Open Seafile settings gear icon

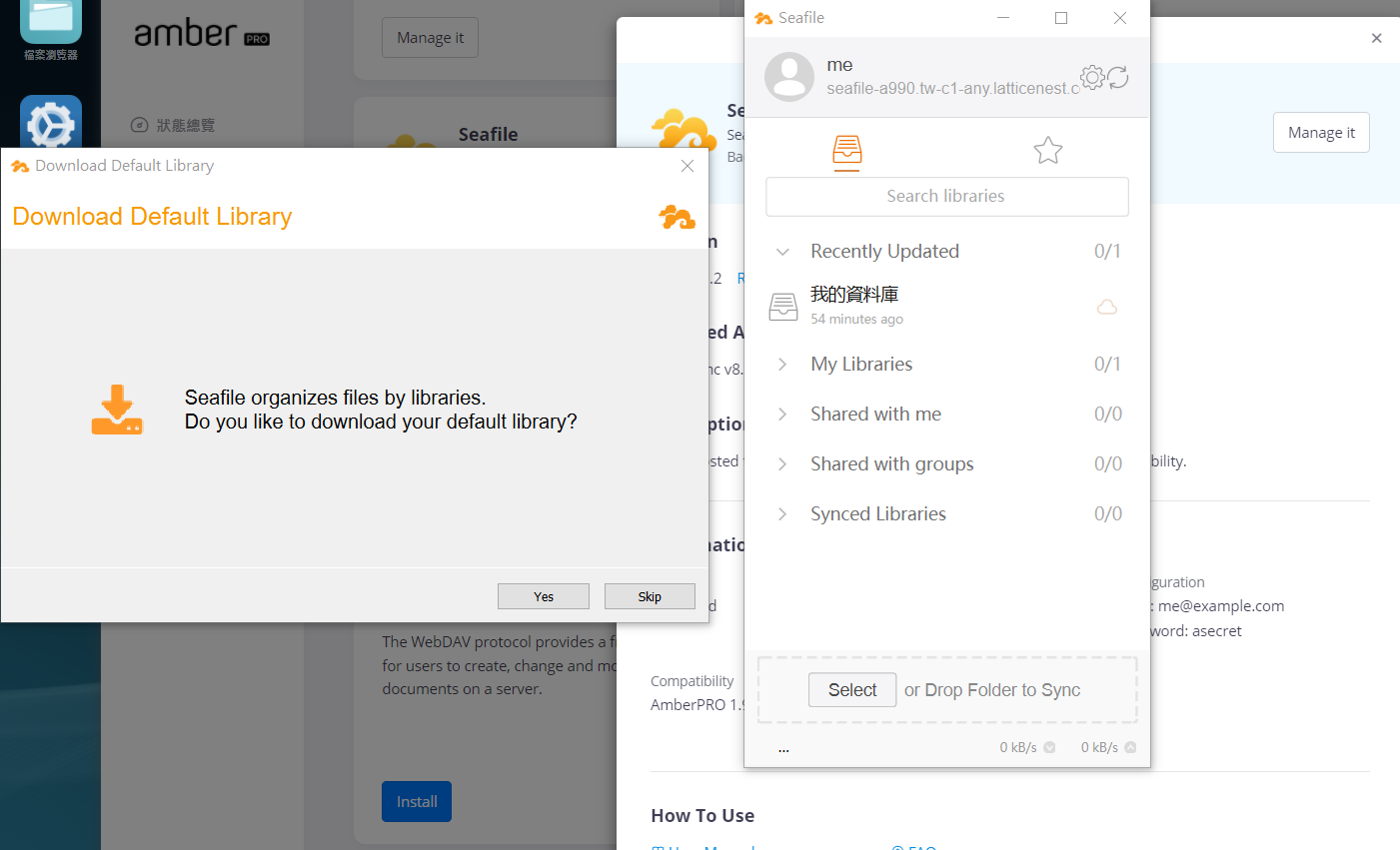pos(1092,77)
